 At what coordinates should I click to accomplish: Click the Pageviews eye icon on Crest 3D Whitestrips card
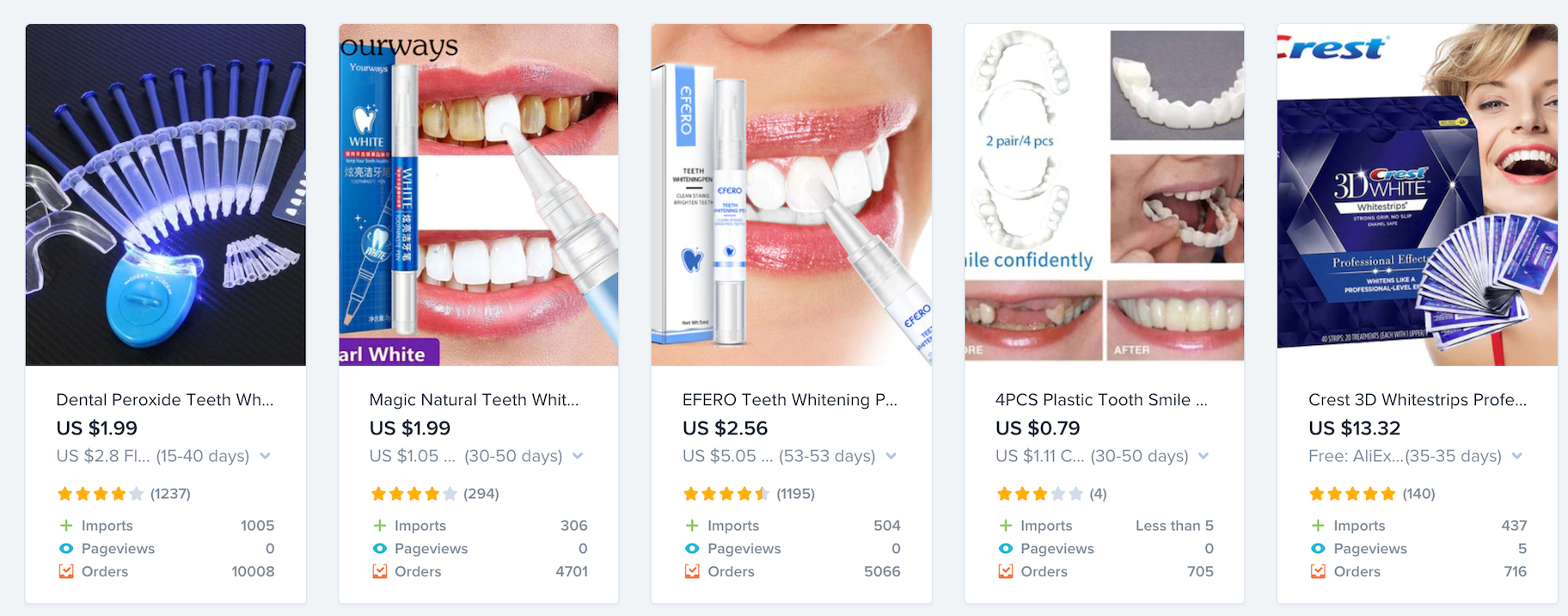coord(1318,549)
